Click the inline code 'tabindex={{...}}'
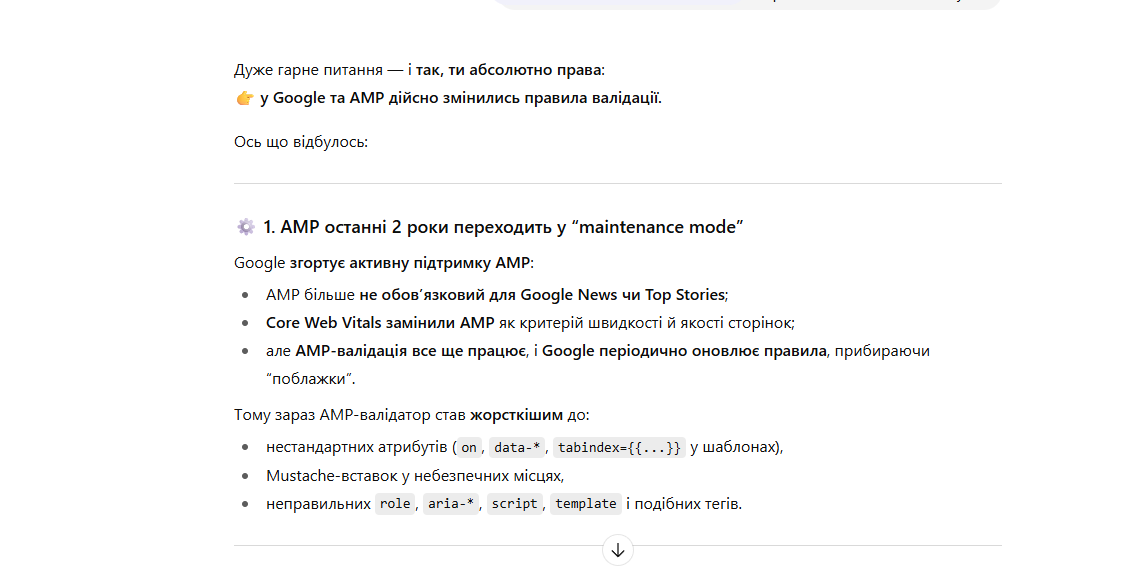1124x571 pixels. tap(619, 448)
